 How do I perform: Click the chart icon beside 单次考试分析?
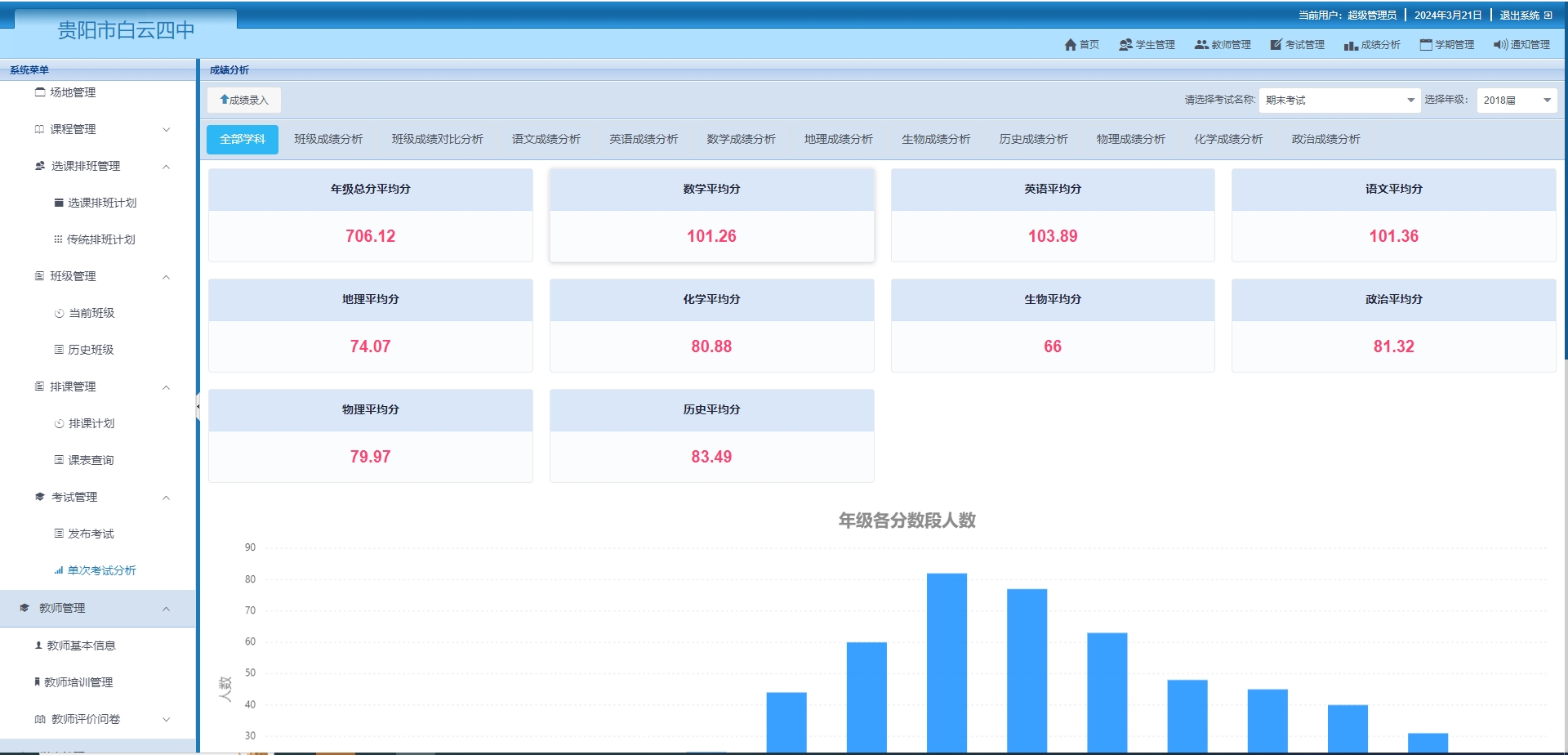[59, 570]
